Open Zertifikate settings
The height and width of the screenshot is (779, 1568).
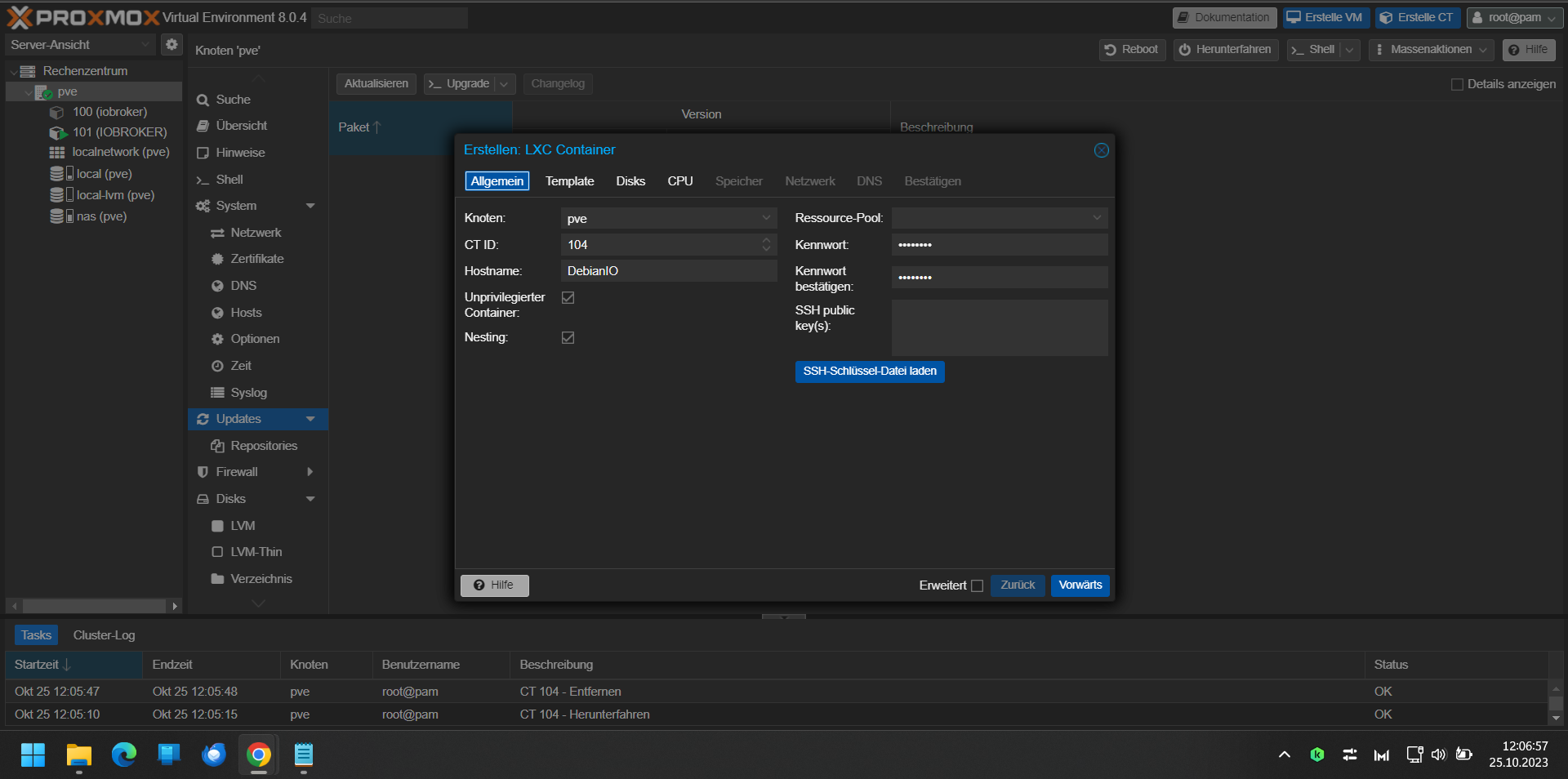(x=257, y=259)
